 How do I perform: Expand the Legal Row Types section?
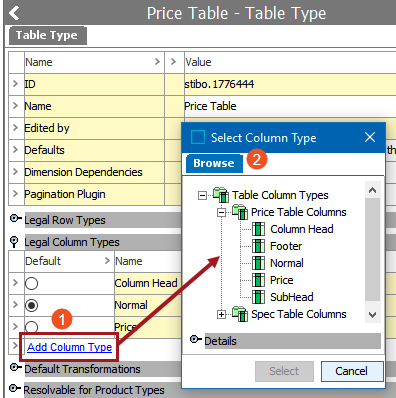point(14,219)
